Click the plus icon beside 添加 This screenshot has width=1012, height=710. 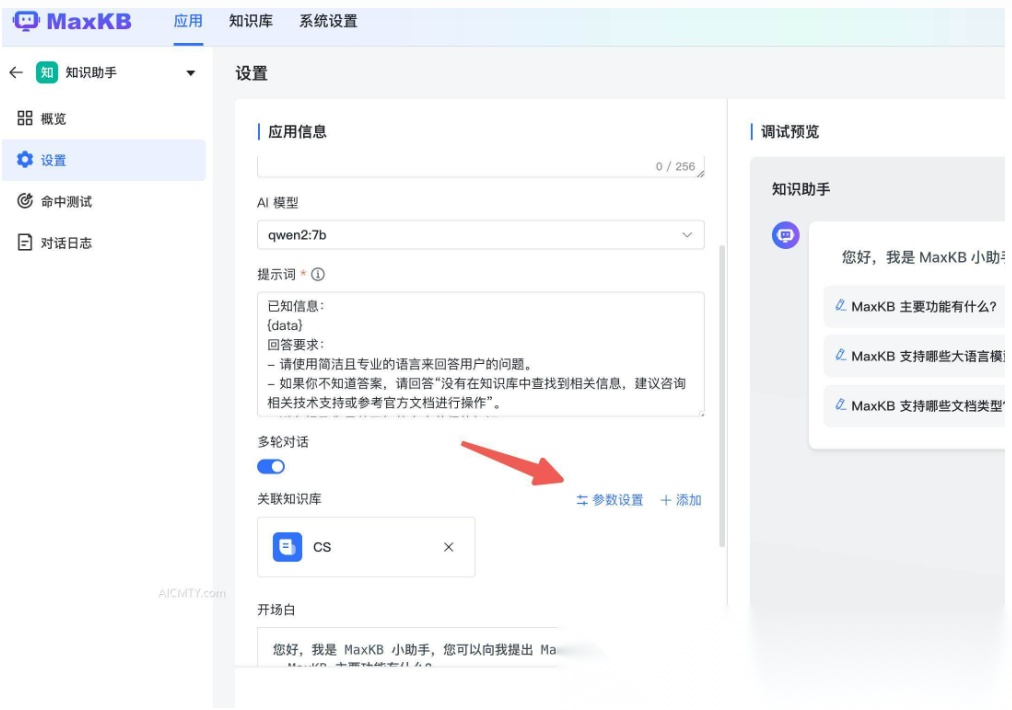[x=666, y=500]
